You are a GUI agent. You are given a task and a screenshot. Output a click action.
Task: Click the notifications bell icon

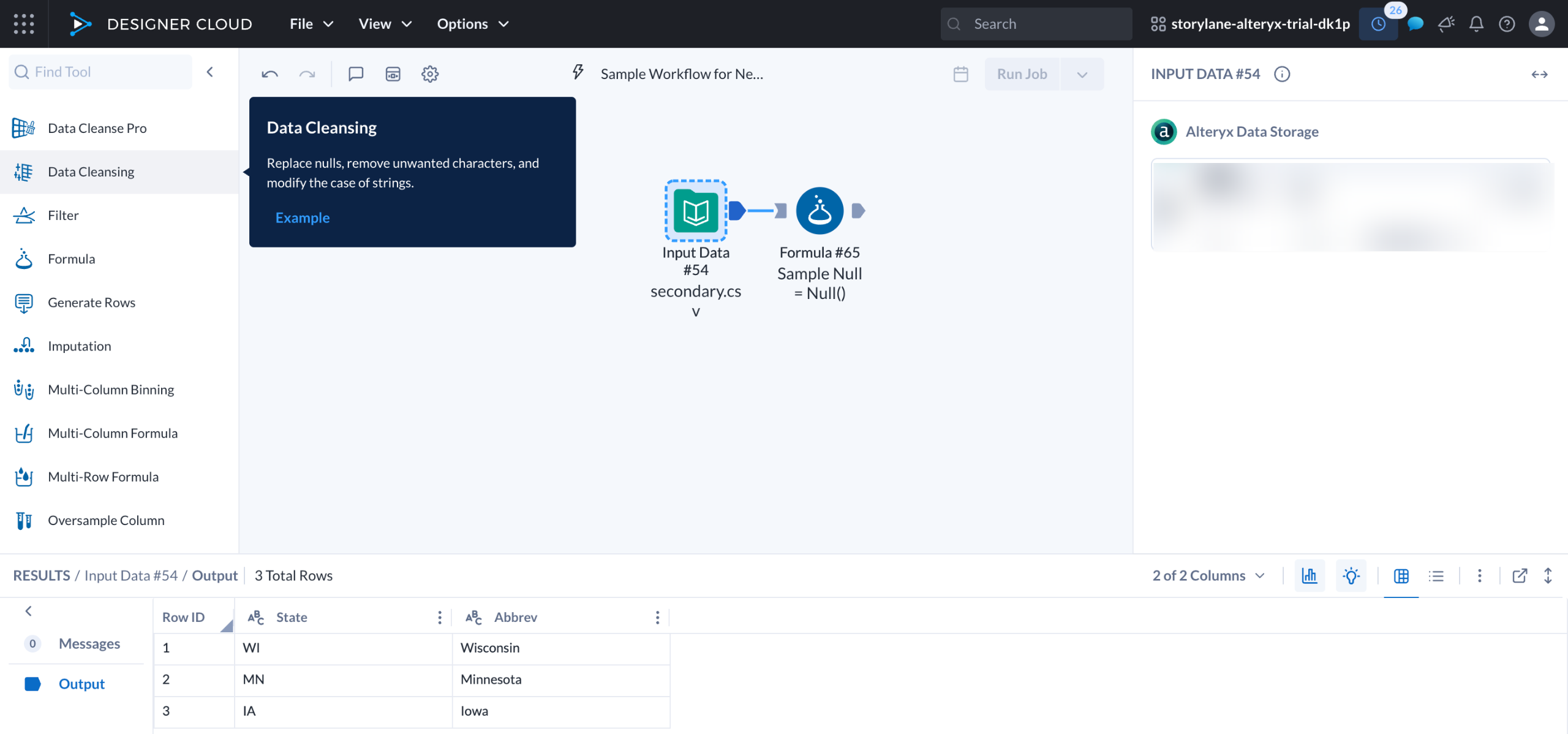pyautogui.click(x=1476, y=24)
